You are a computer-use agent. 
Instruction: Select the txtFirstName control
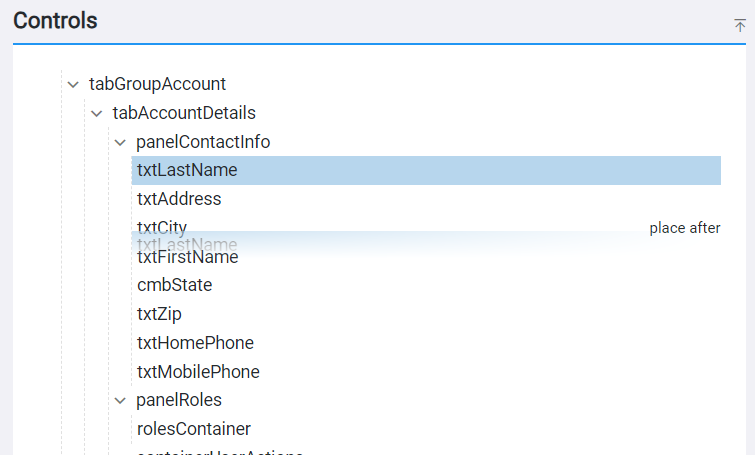[x=188, y=258]
